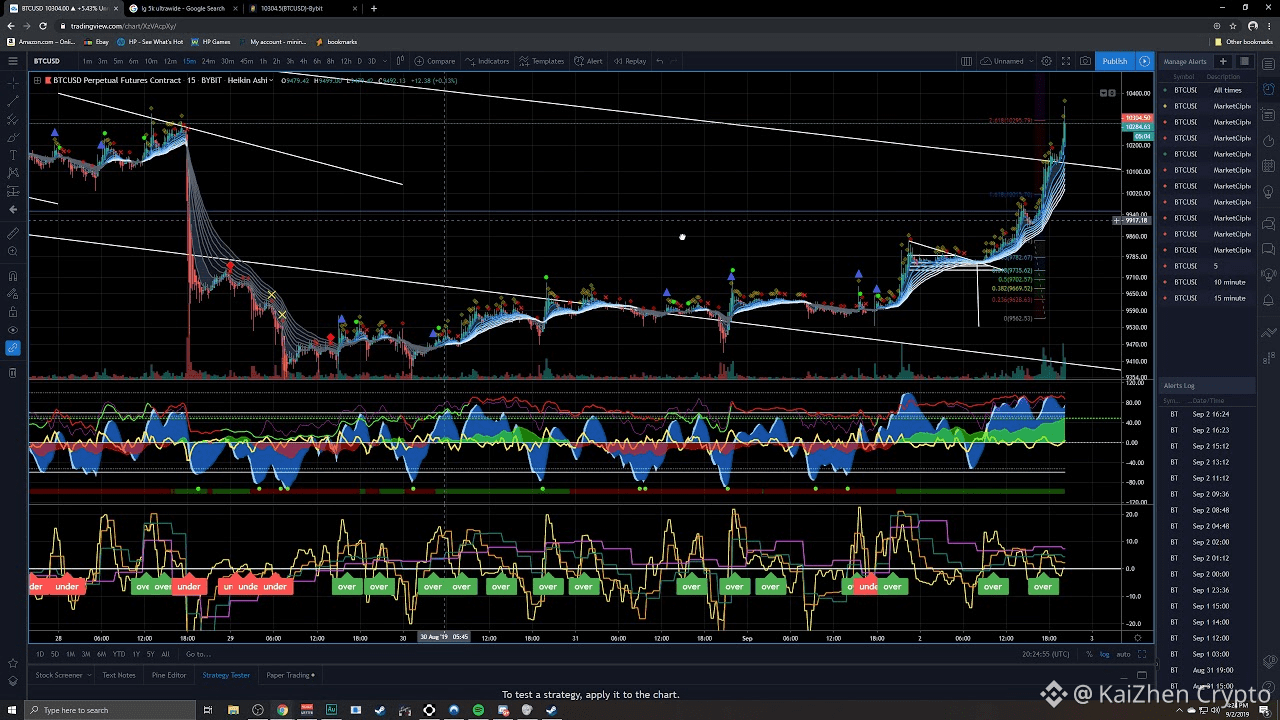This screenshot has height=720, width=1280.
Task: Open the select layout icon
Action: (x=966, y=61)
